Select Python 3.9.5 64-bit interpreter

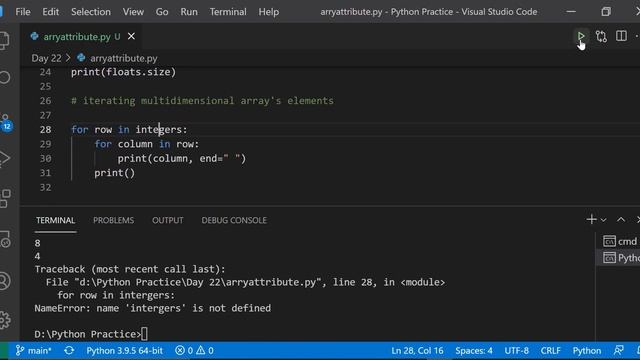[124, 351]
